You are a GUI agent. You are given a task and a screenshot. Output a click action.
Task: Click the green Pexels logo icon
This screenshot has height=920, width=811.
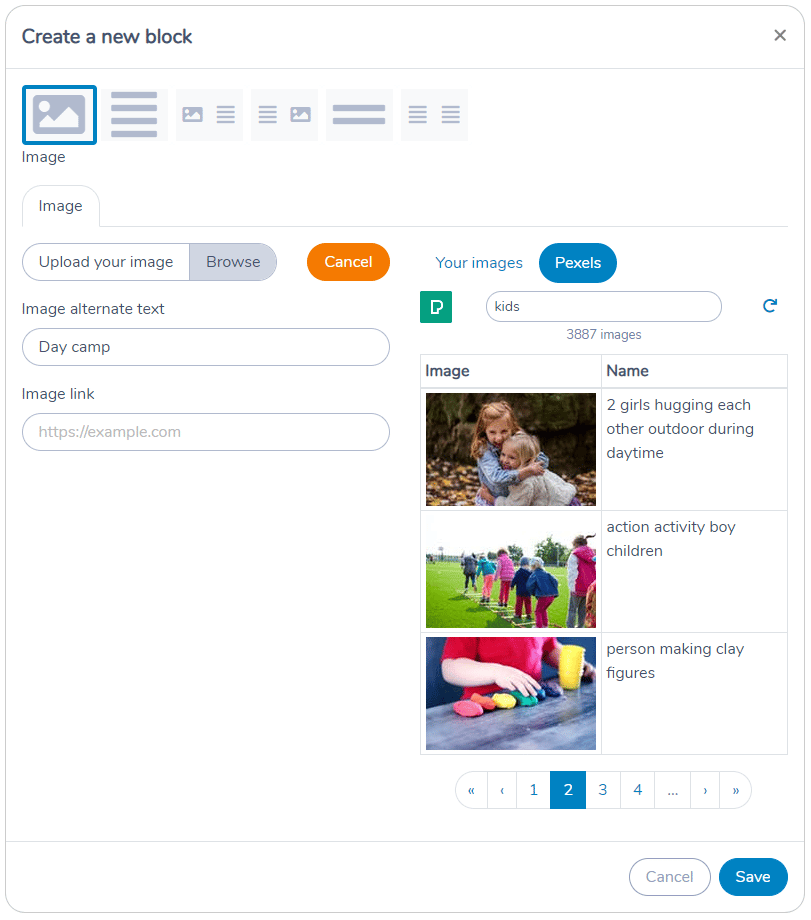click(436, 307)
